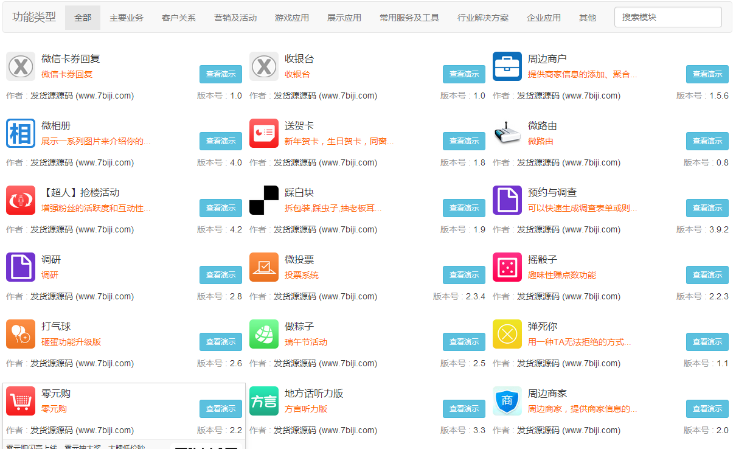Click description 端午节活动 under 做粽子
750x449 pixels.
[306, 342]
